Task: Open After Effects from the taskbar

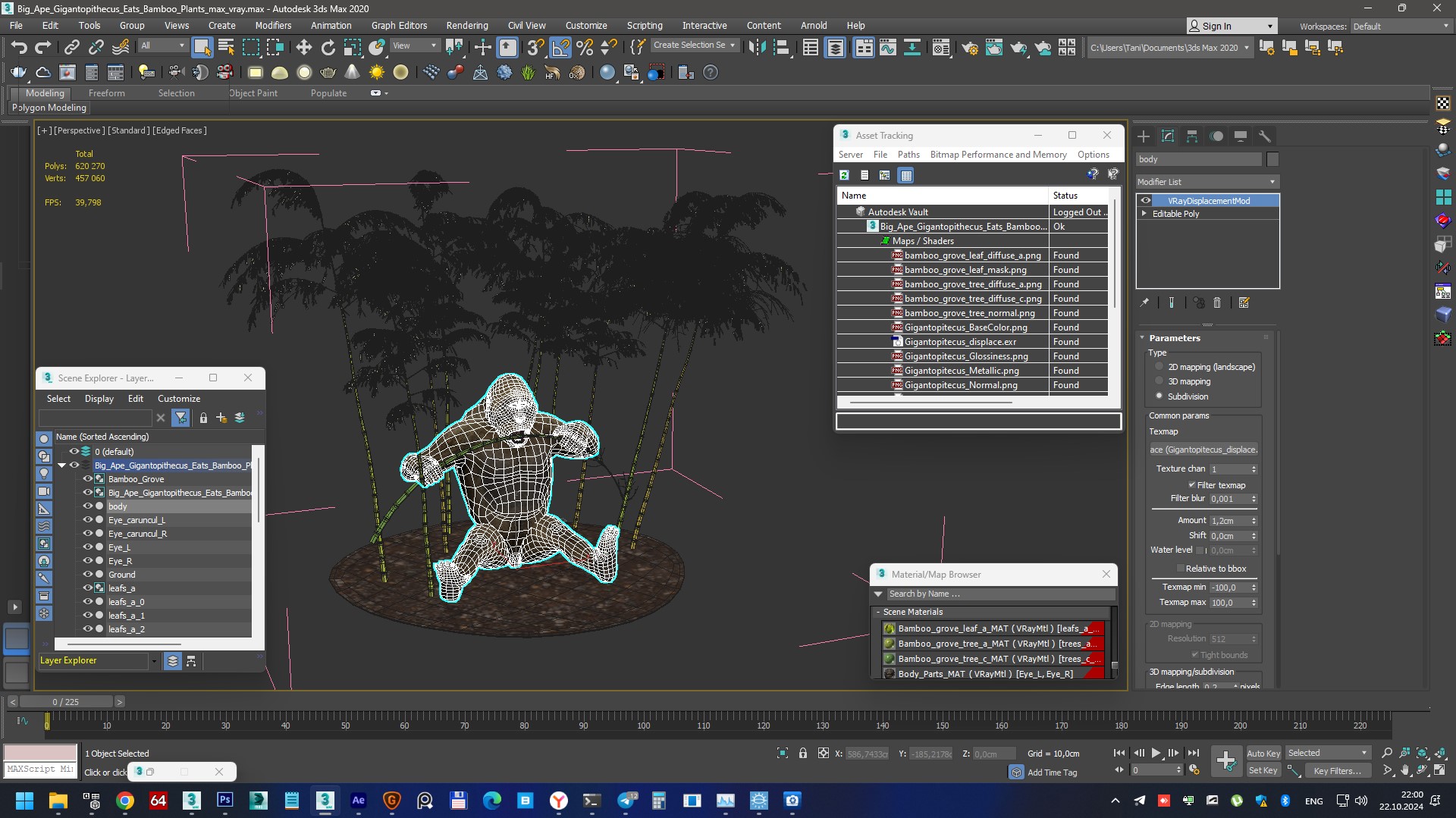Action: pos(358,801)
